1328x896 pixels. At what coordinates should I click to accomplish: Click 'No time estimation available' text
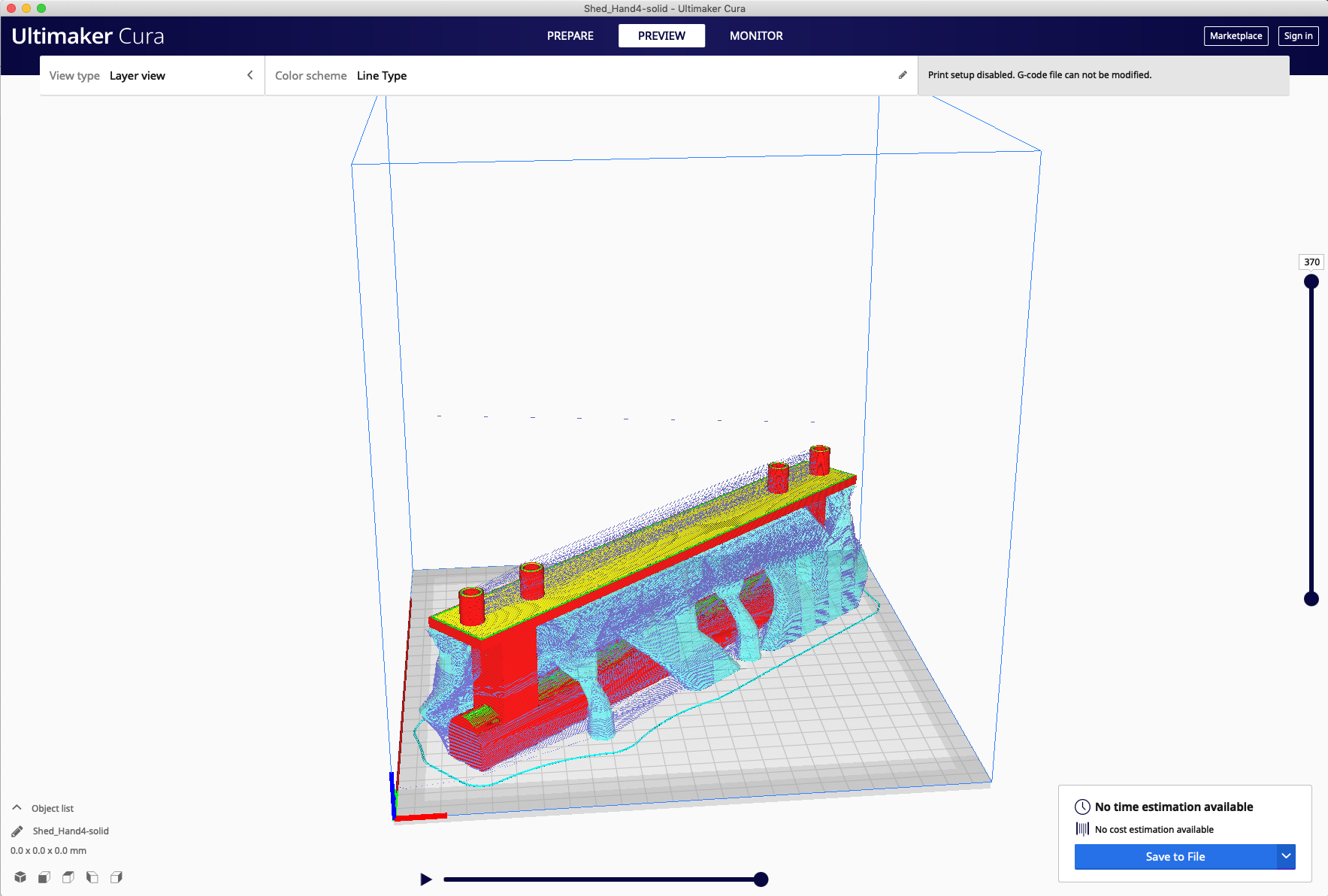[1174, 807]
